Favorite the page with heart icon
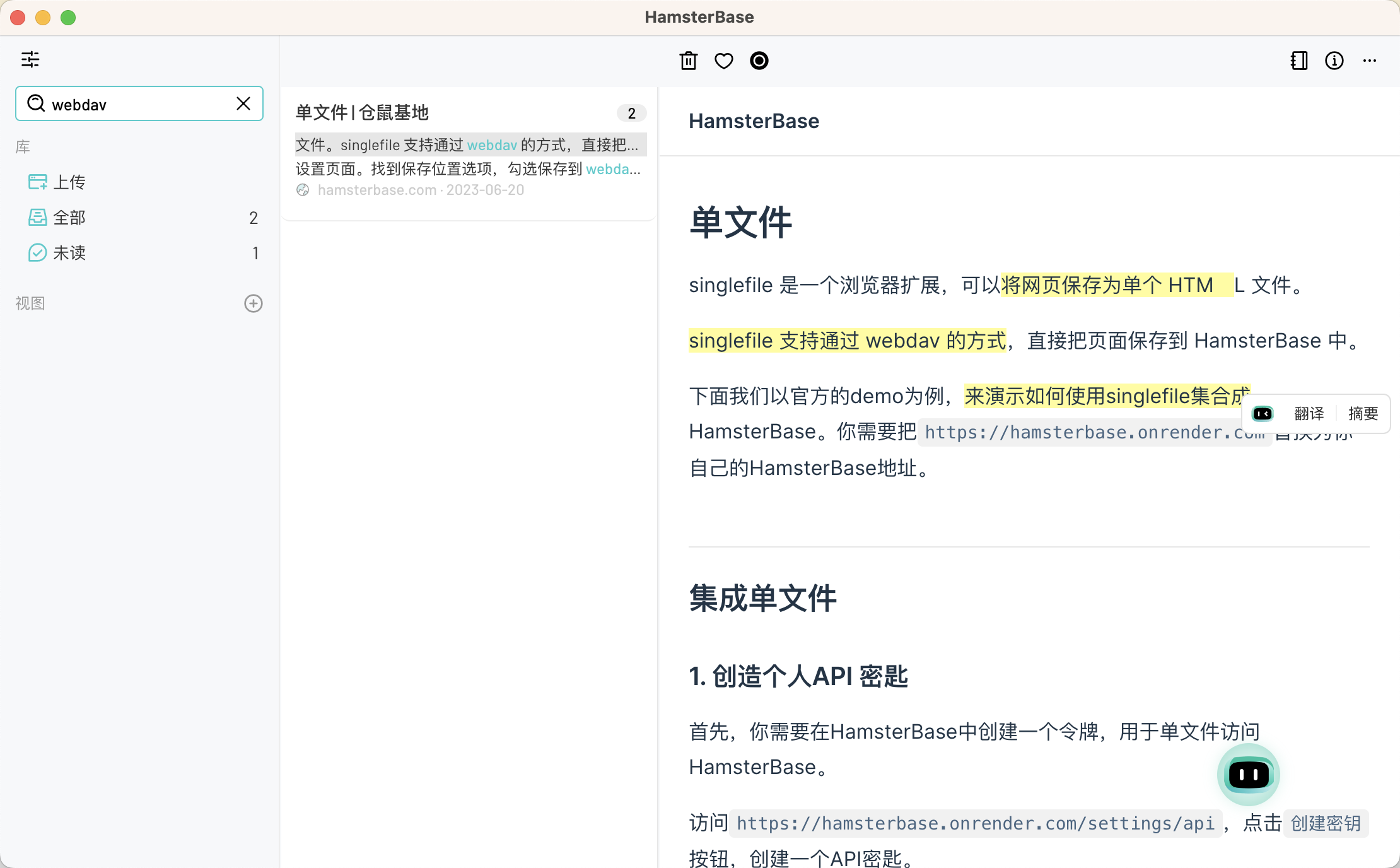Image resolution: width=1400 pixels, height=868 pixels. tap(723, 61)
